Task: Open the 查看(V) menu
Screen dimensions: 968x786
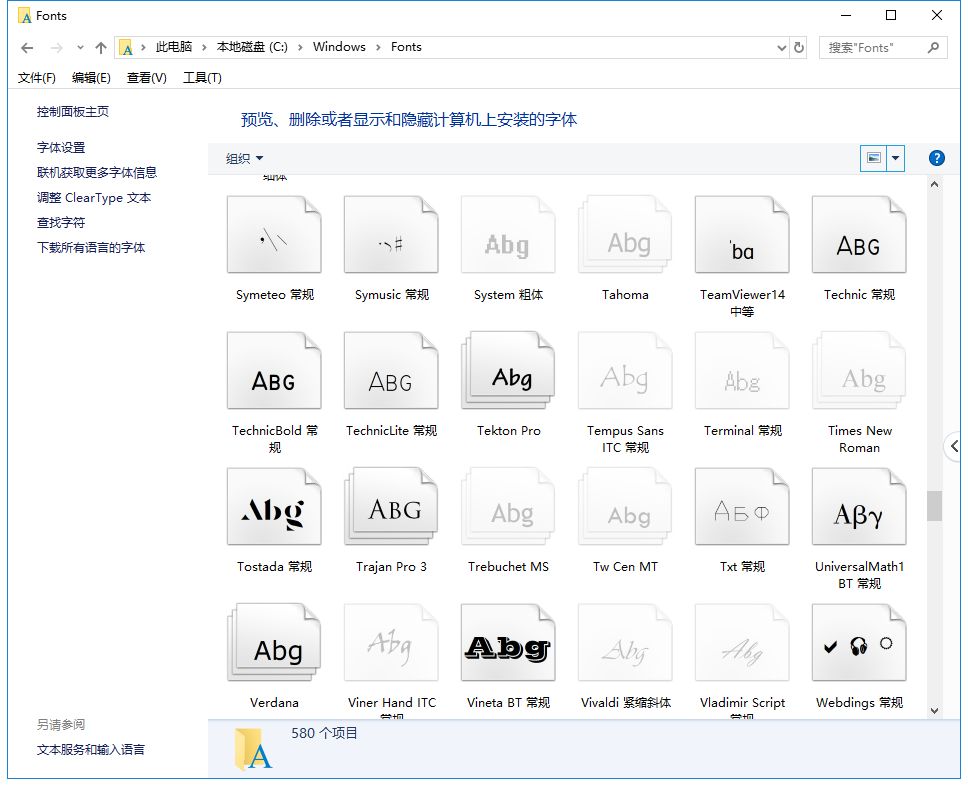Action: pyautogui.click(x=146, y=78)
